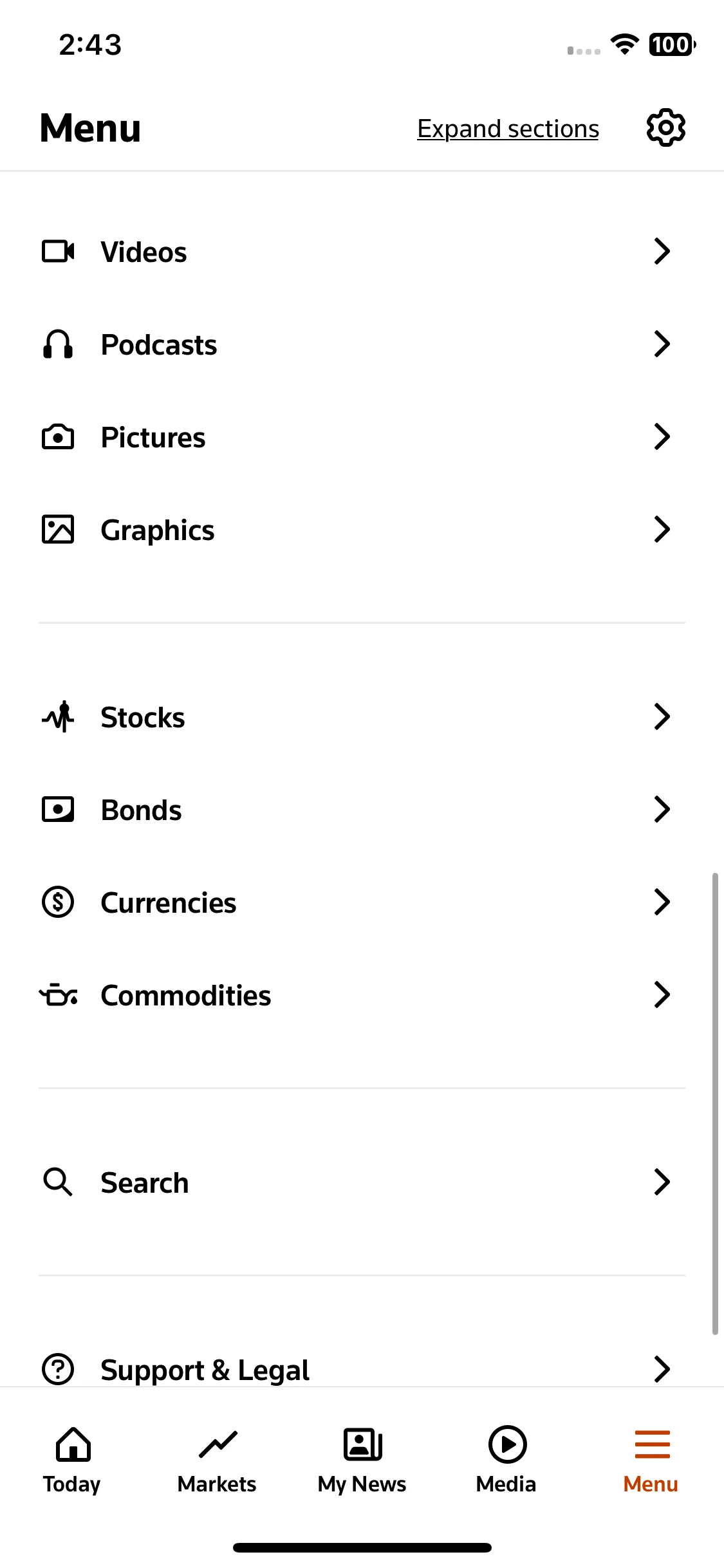Tap the Stocks pulse chart icon

(x=58, y=717)
